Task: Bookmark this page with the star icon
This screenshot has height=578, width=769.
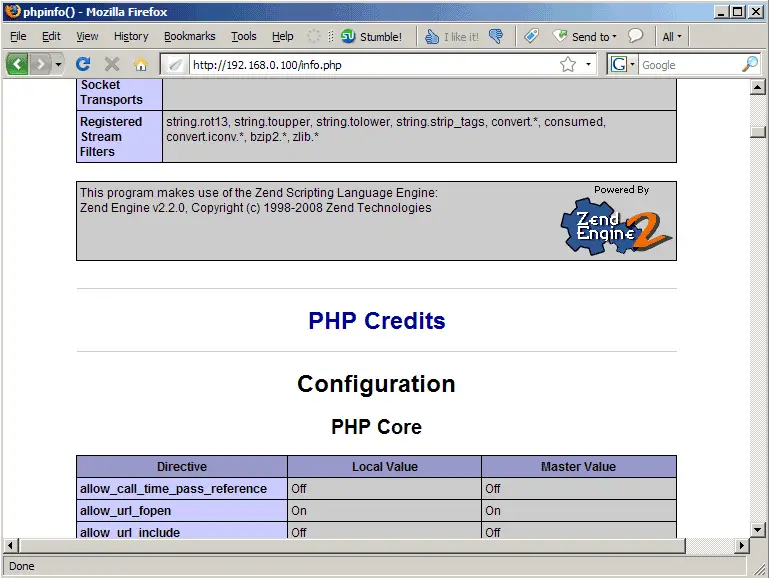Action: 568,64
